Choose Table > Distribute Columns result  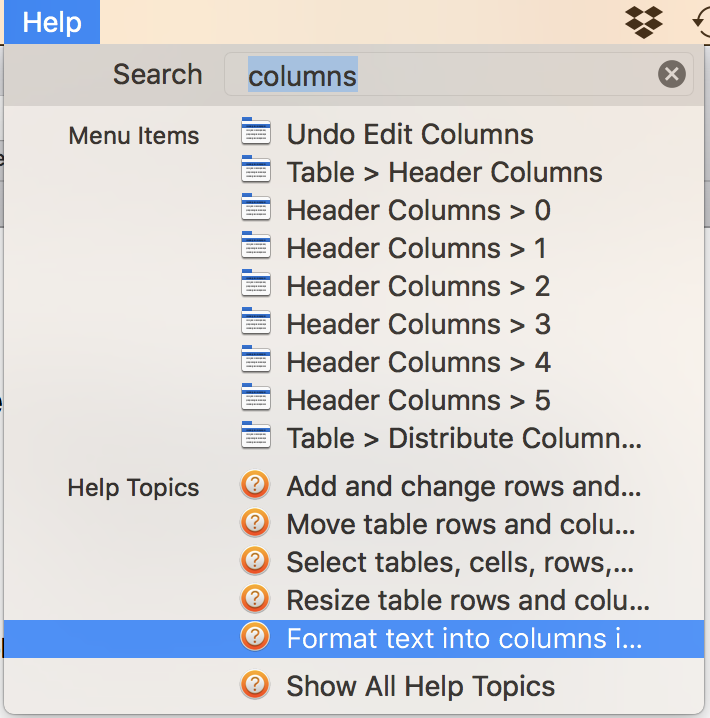point(463,438)
